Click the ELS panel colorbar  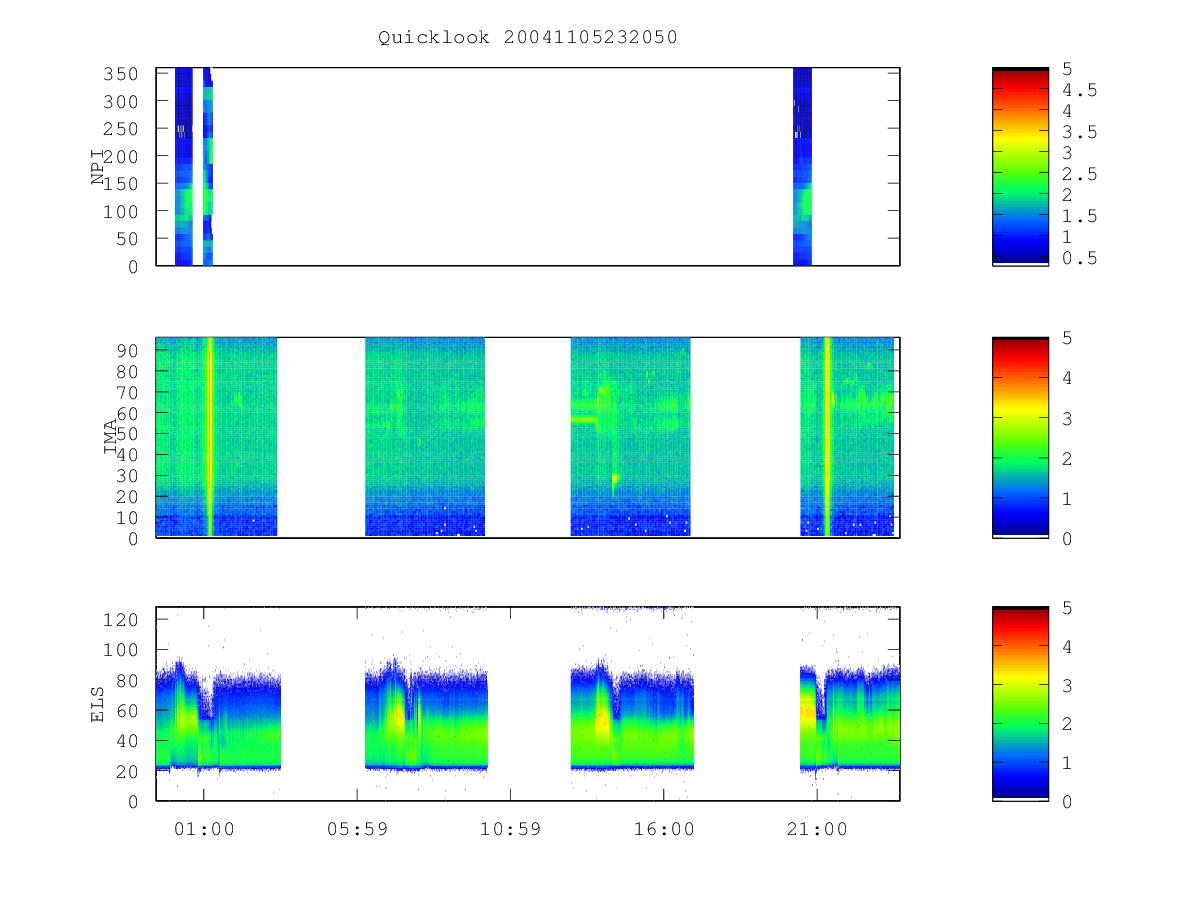pos(1020,704)
